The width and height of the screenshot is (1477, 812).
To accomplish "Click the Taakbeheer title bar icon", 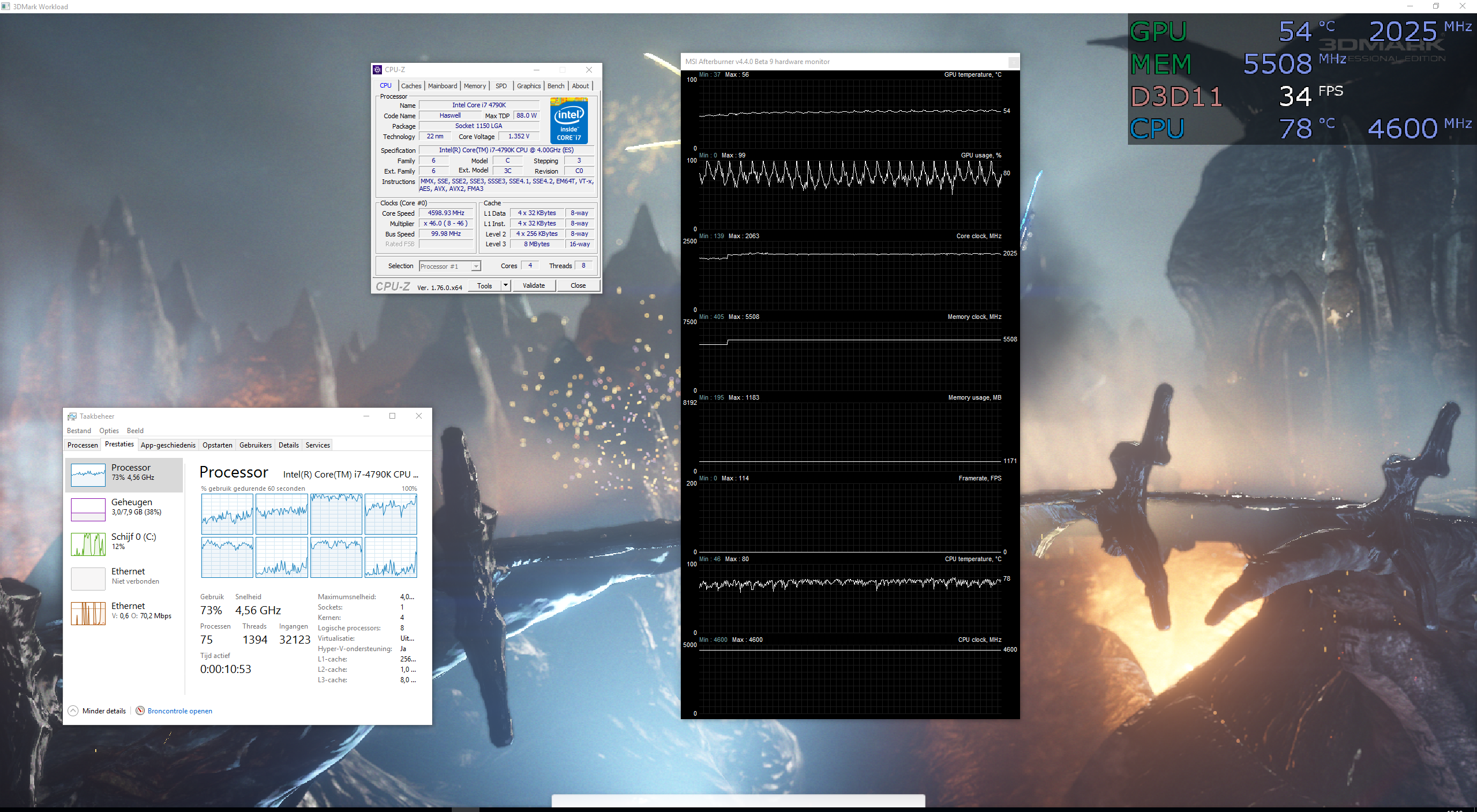I will click(72, 416).
